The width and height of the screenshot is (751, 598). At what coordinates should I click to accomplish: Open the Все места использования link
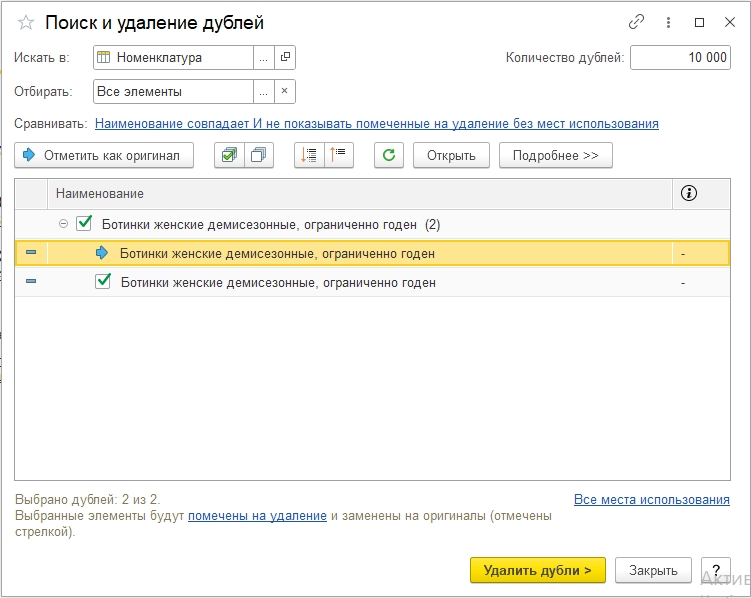click(x=651, y=499)
